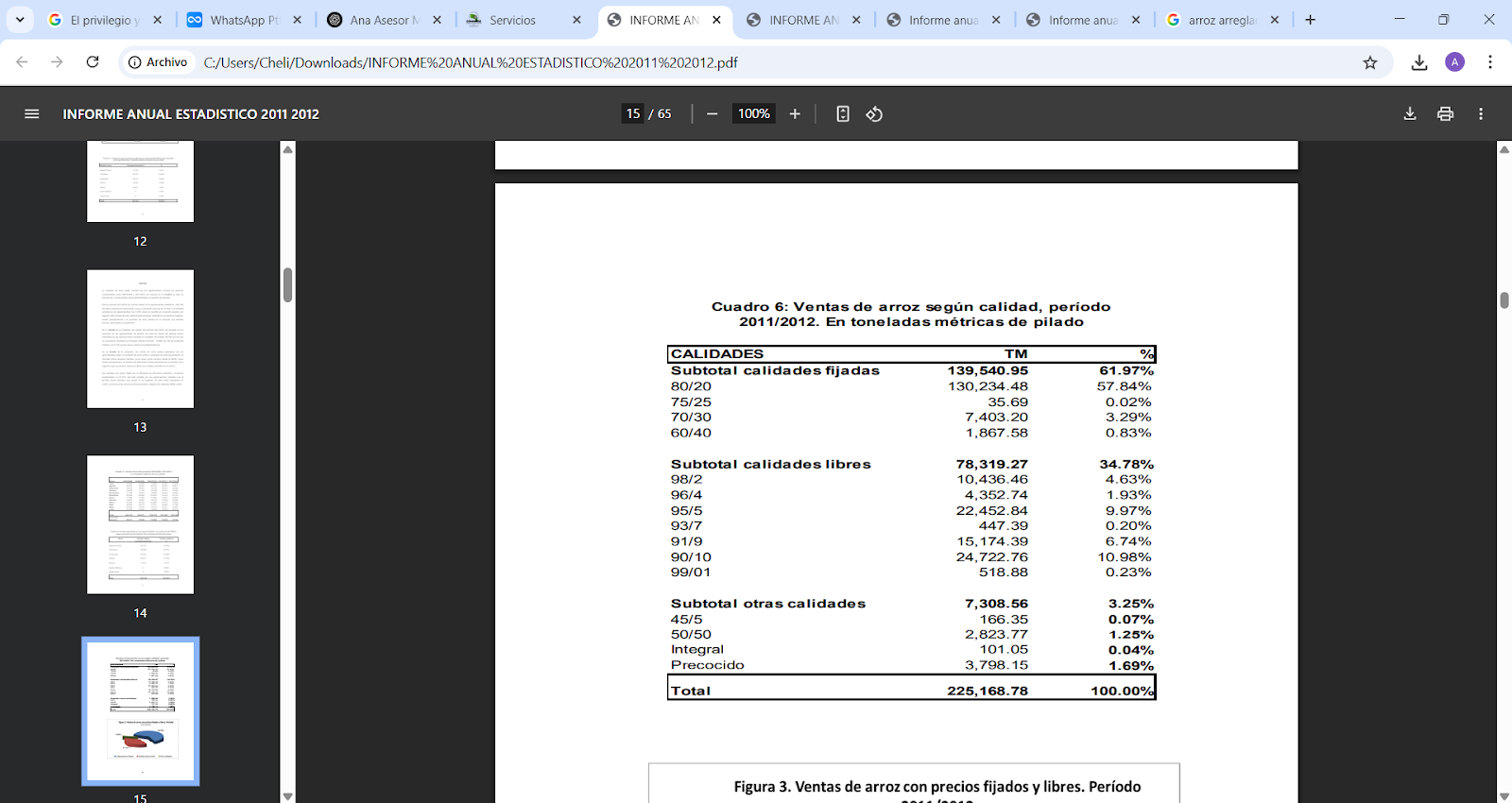1512x803 pixels.
Task: Close the WhatsApp tab
Action: pyautogui.click(x=297, y=20)
